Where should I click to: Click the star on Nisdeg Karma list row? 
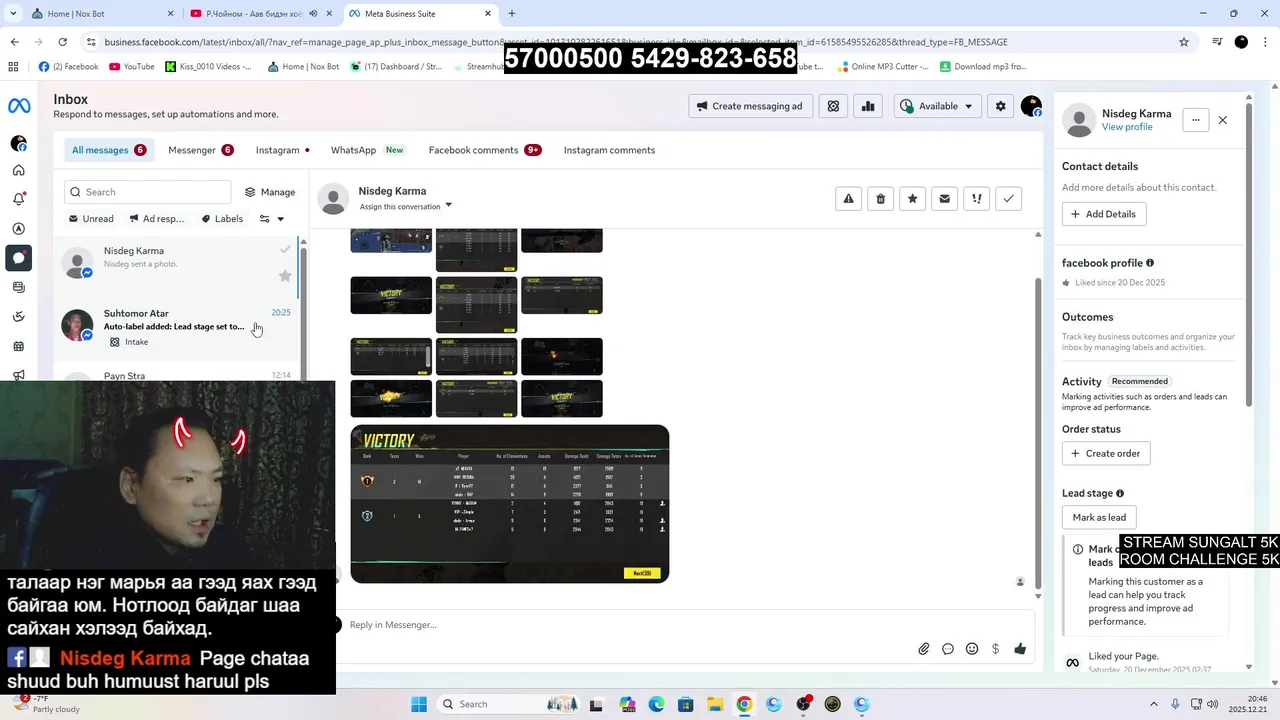pos(285,275)
